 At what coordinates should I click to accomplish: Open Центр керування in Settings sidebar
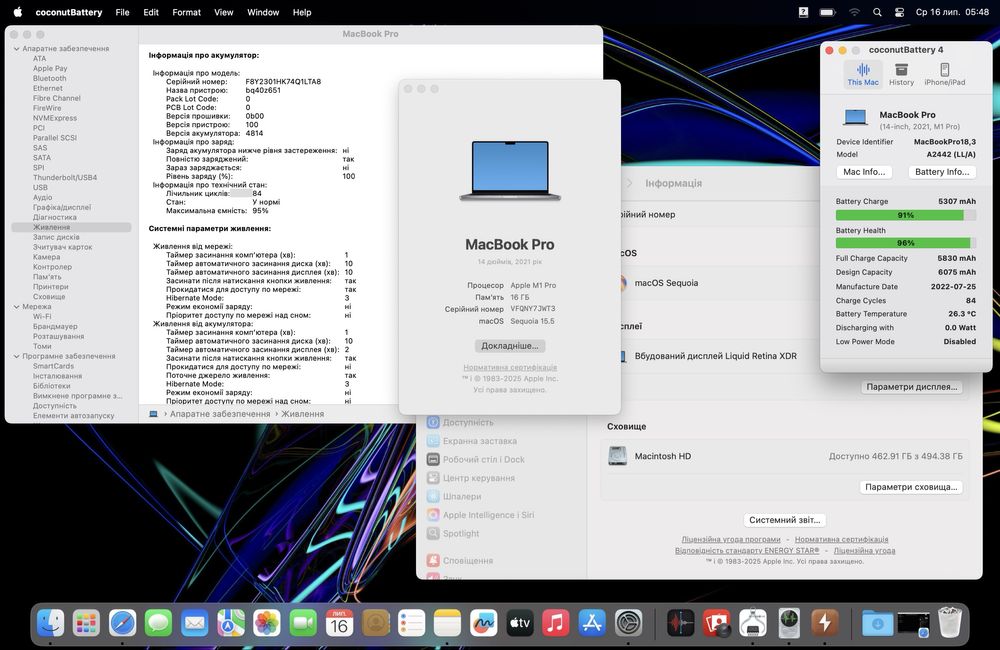(x=478, y=478)
